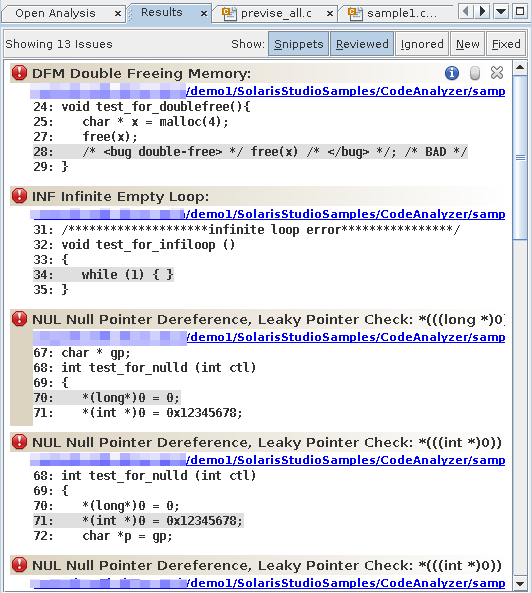
Task: Toggle the New issues filter
Action: [x=467, y=44]
